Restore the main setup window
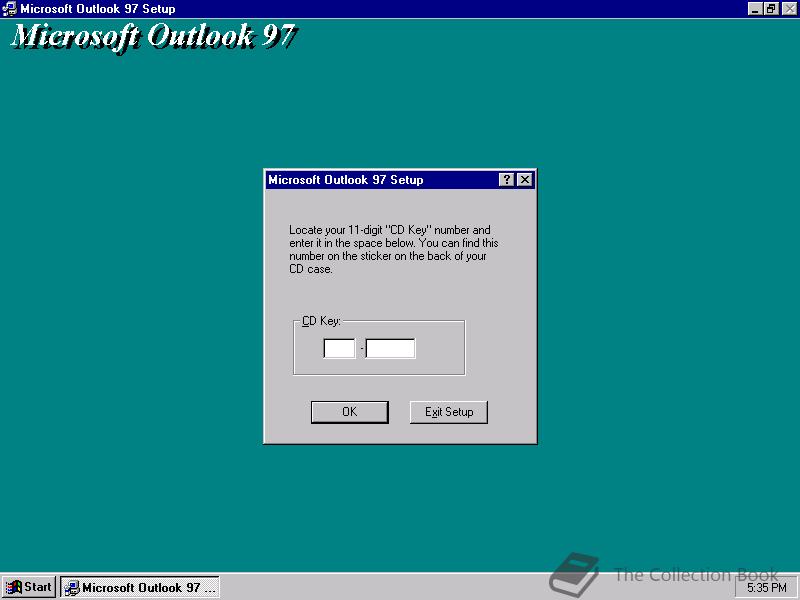800x600 pixels. click(771, 9)
